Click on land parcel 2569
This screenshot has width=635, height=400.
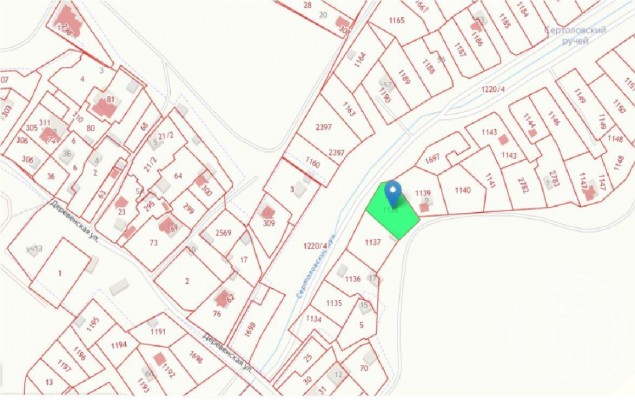pyautogui.click(x=223, y=232)
